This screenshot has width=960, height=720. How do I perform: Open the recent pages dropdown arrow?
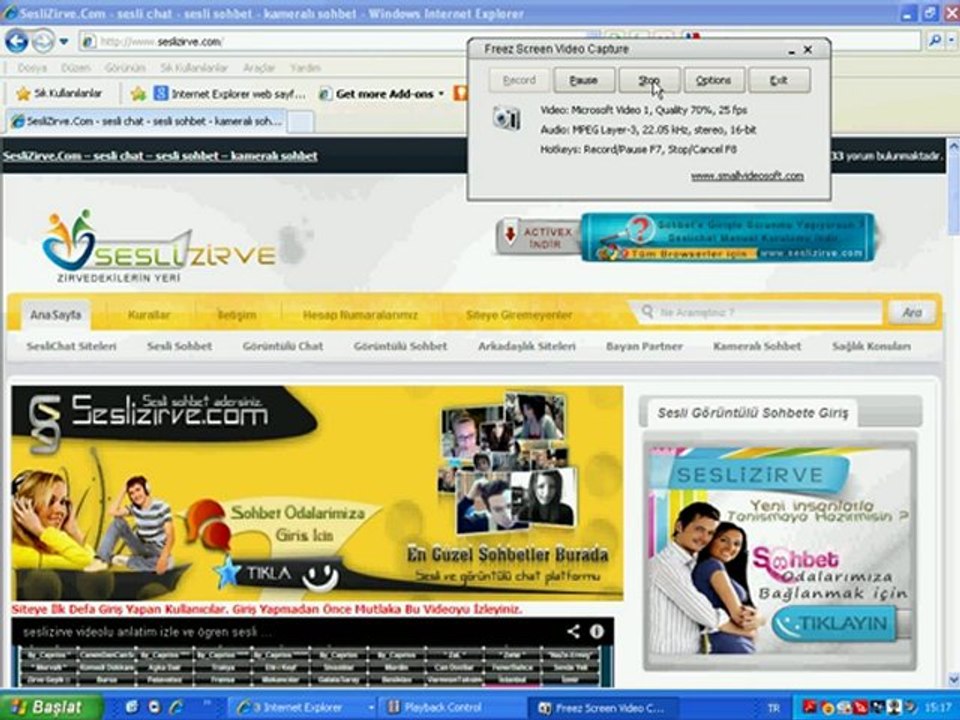(64, 42)
